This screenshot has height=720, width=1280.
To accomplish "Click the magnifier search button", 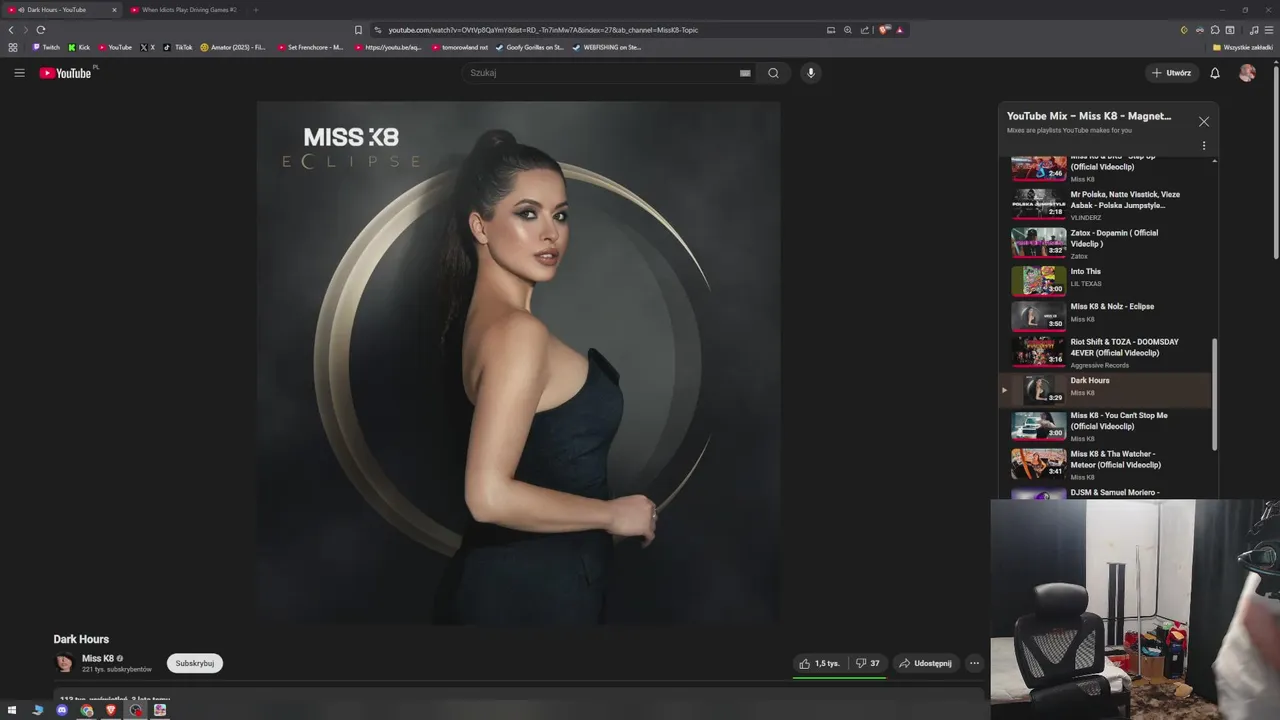I will tap(773, 73).
